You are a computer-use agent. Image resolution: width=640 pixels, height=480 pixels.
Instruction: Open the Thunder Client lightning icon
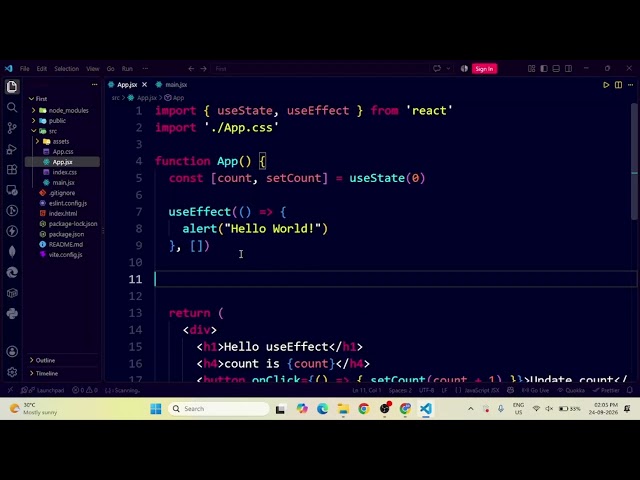(x=12, y=231)
